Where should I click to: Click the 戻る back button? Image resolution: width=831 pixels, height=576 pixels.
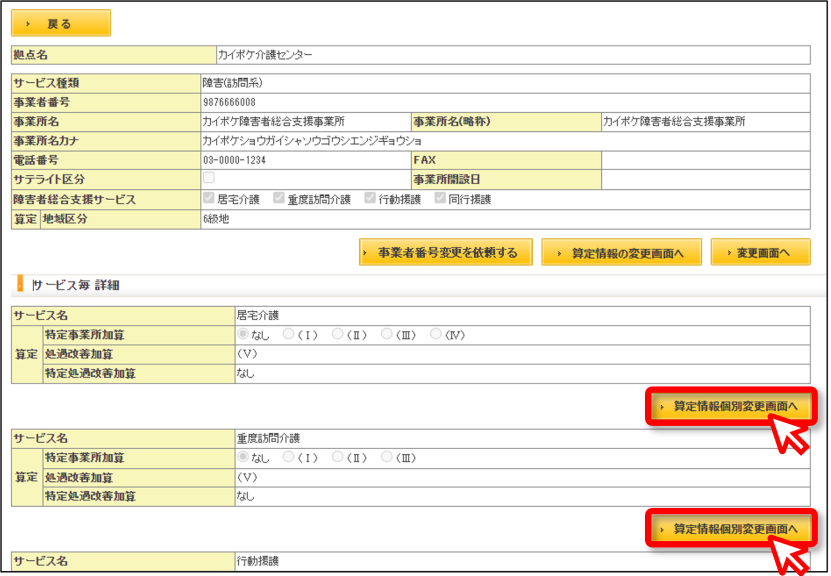coord(61,23)
